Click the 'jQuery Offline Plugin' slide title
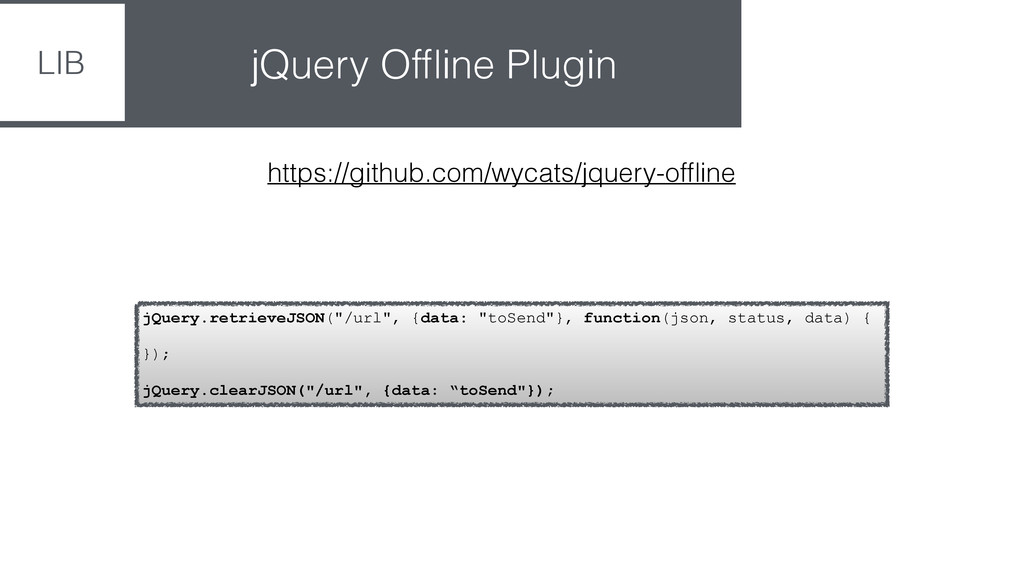The width and height of the screenshot is (1024, 576). tap(433, 65)
